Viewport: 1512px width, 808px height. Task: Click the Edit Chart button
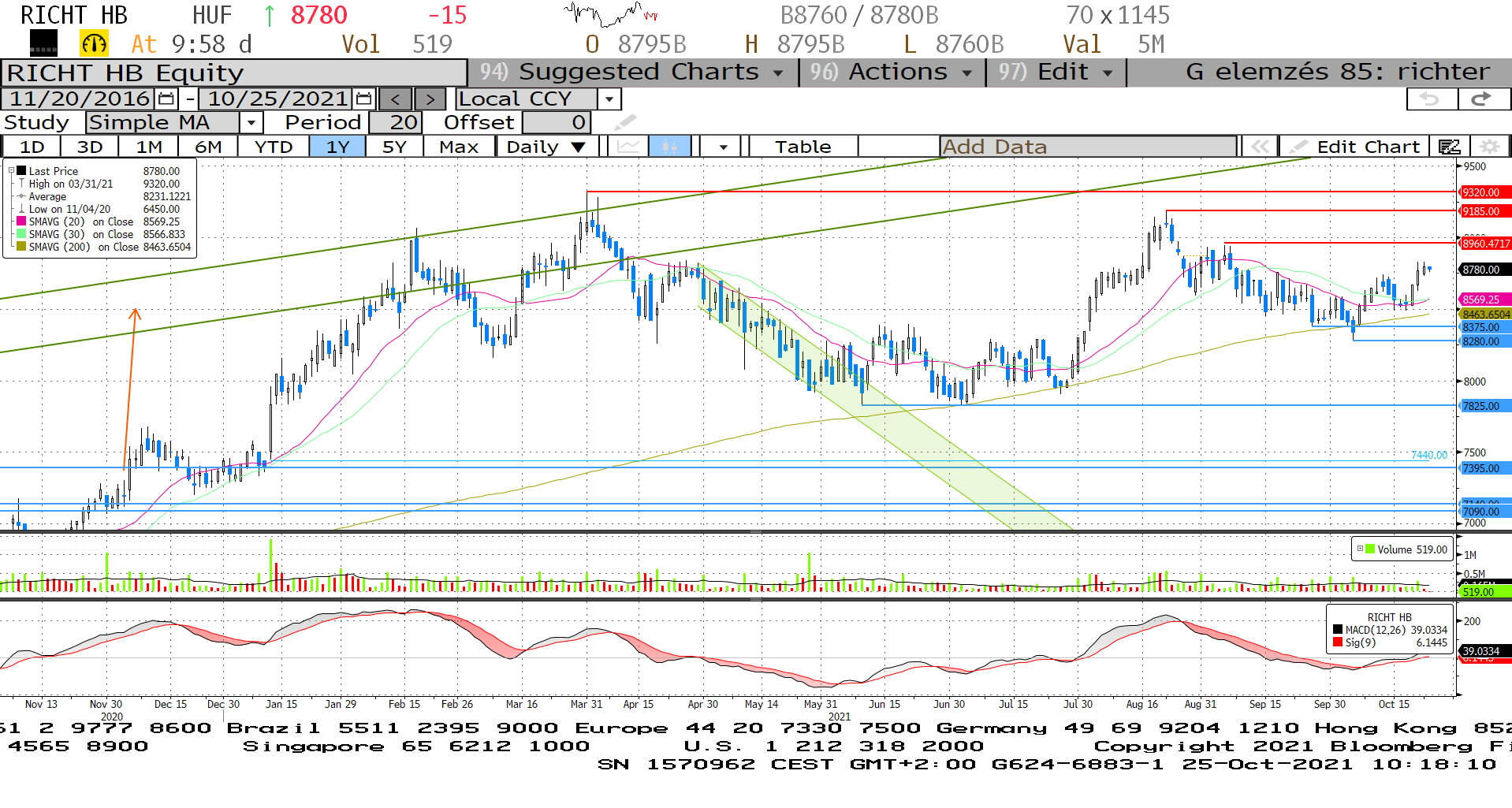pos(1355,147)
